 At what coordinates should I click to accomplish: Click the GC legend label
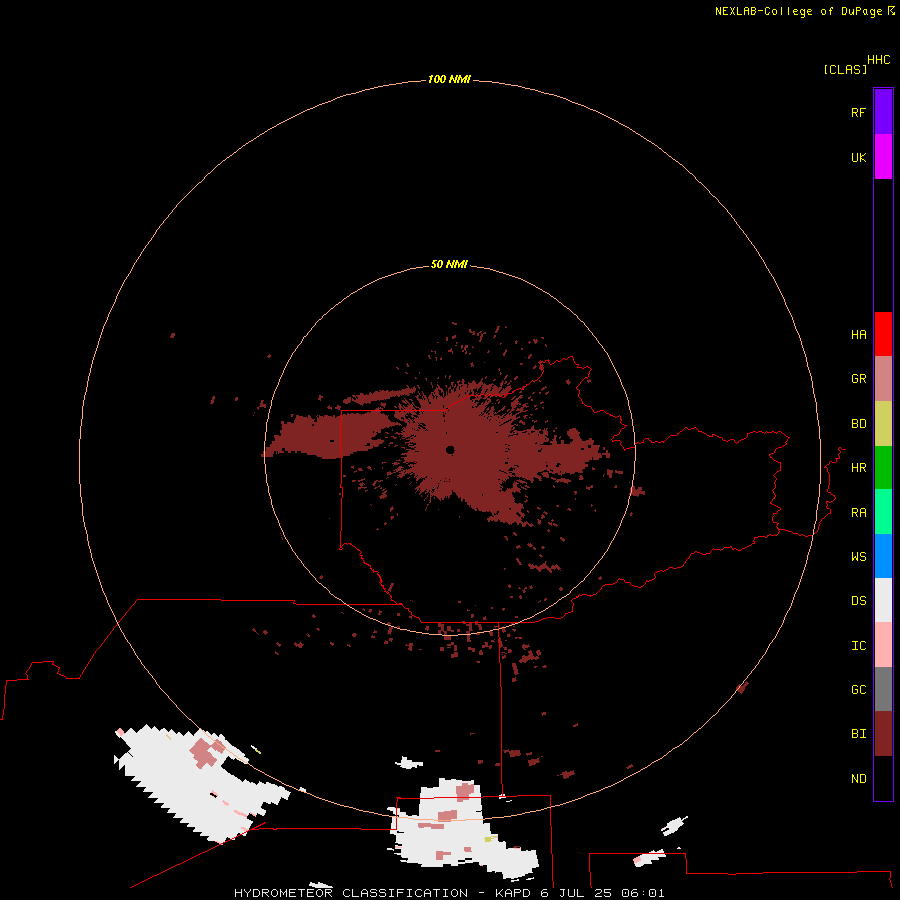point(858,690)
